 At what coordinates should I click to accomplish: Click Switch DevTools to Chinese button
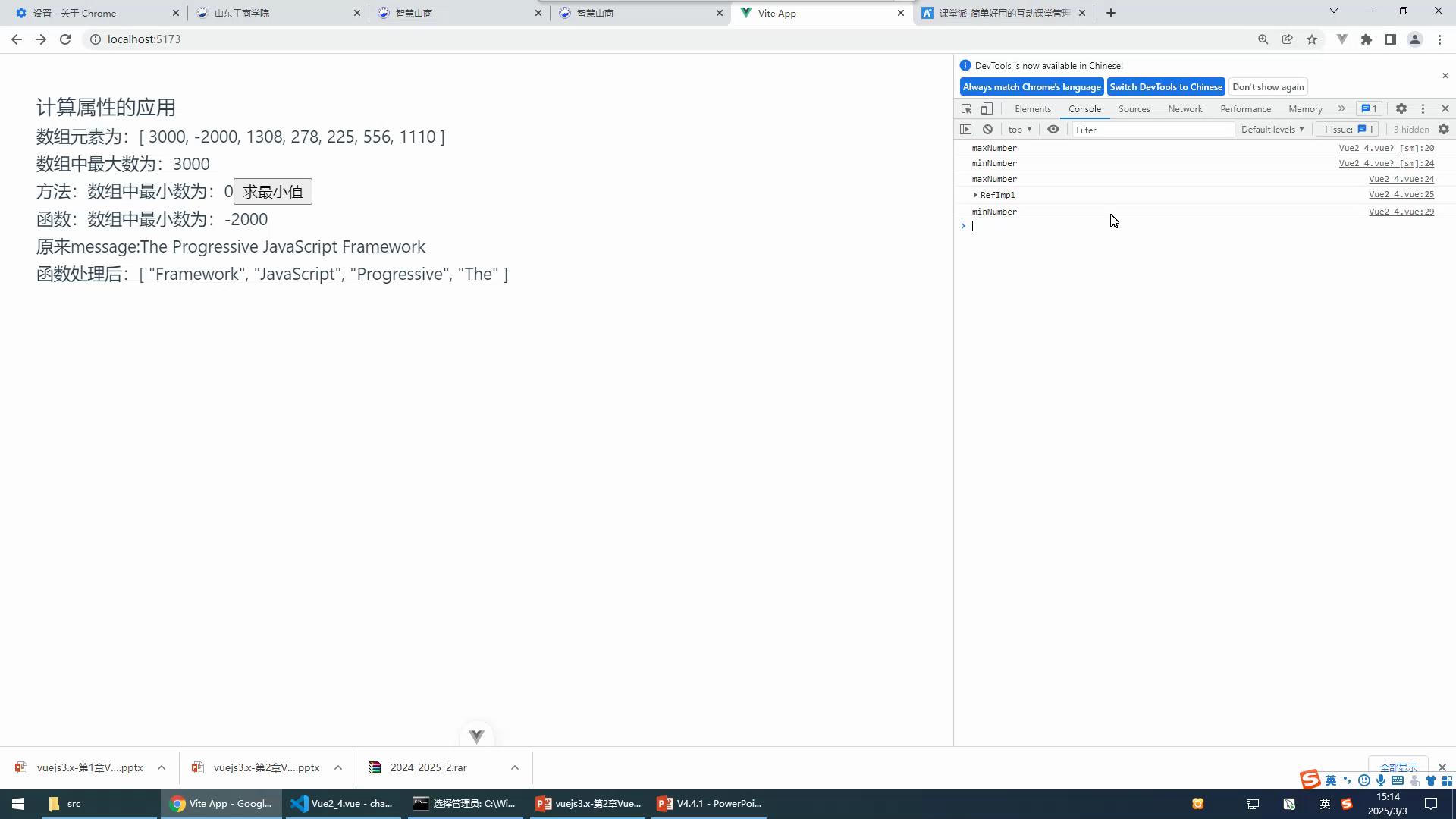tap(1166, 87)
